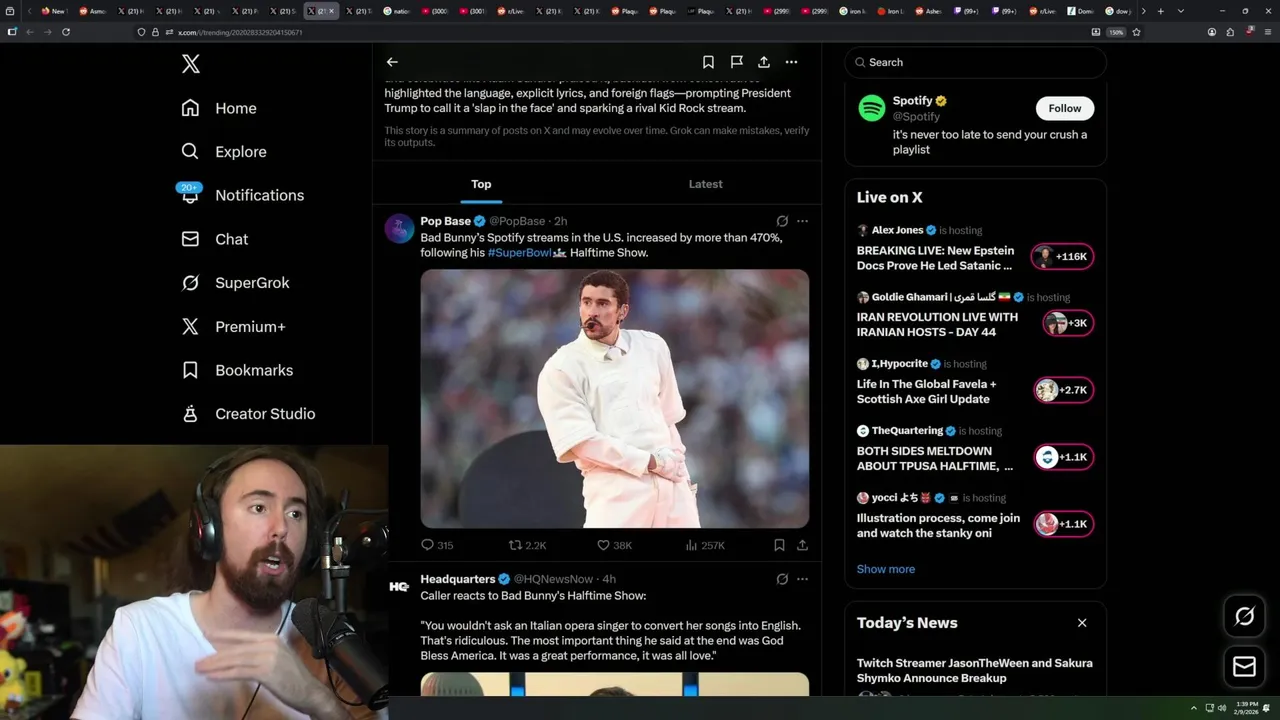The height and width of the screenshot is (720, 1280).
Task: Open SuperGrok in the sidebar
Action: pos(236,283)
